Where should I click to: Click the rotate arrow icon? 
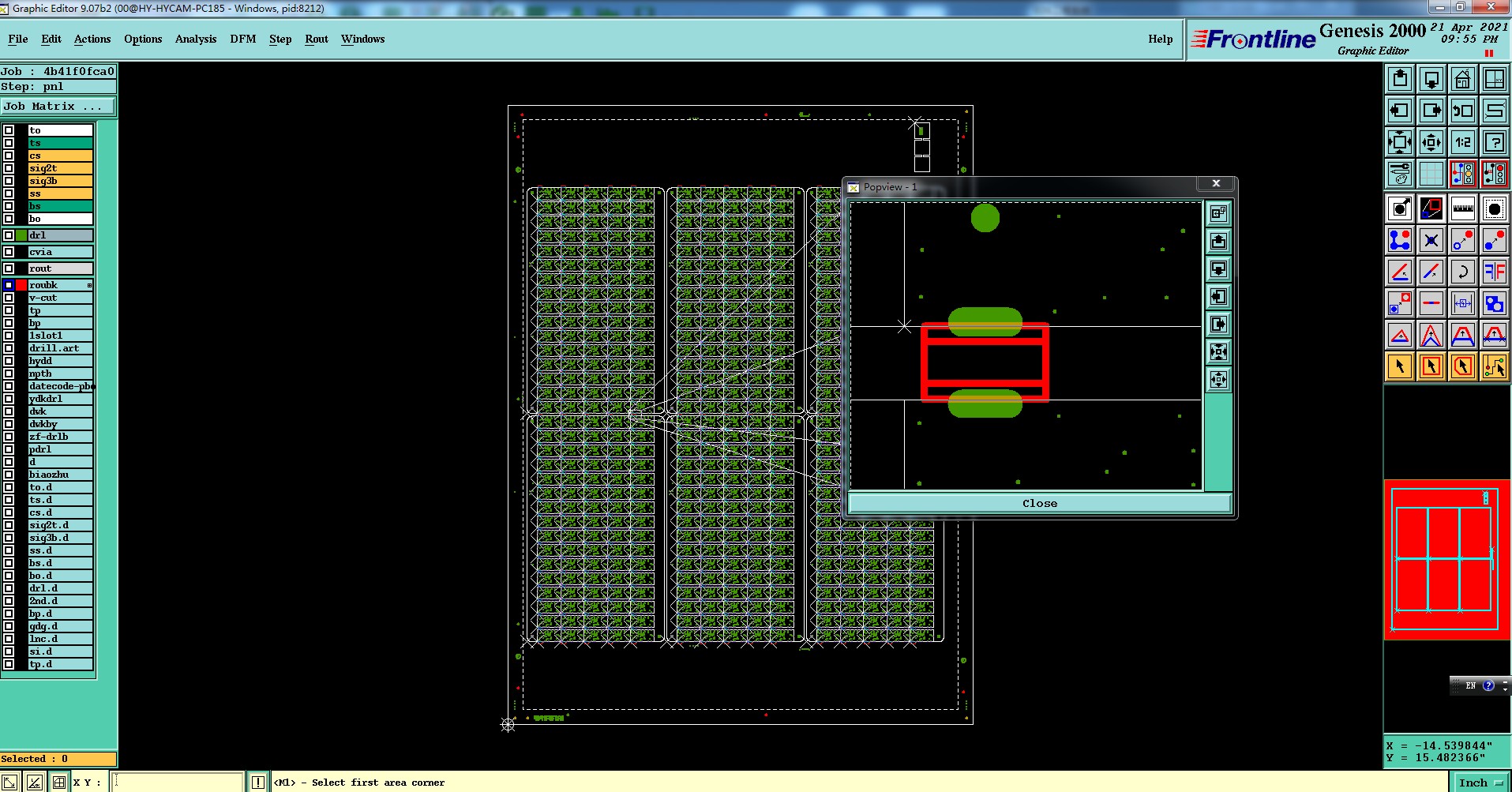1463,272
